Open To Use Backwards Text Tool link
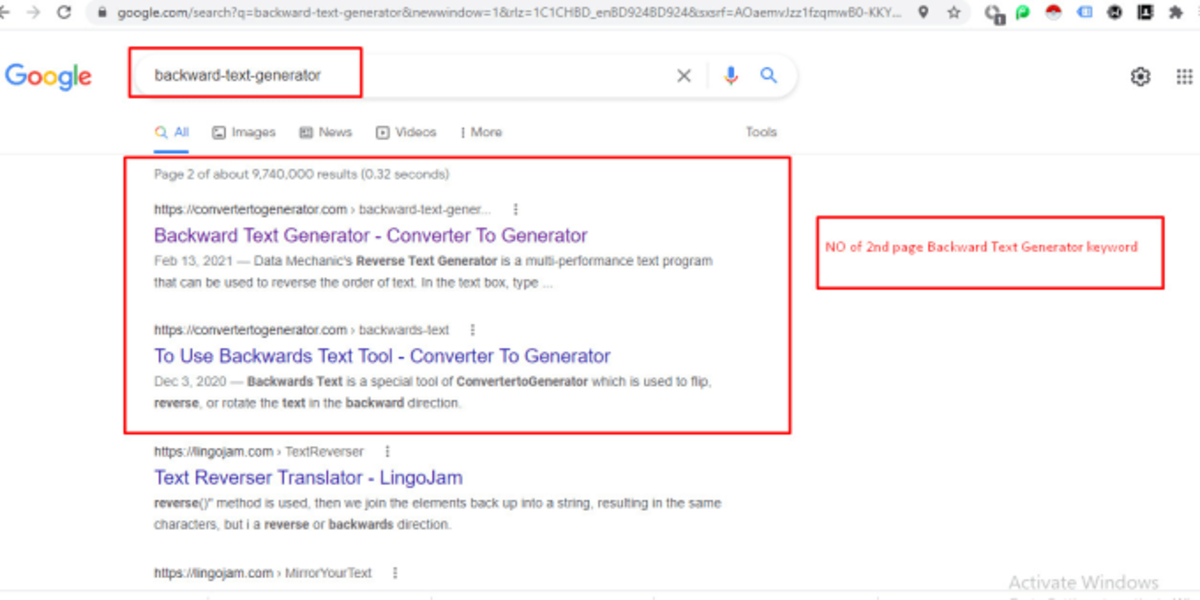The height and width of the screenshot is (600, 1200). [x=382, y=356]
